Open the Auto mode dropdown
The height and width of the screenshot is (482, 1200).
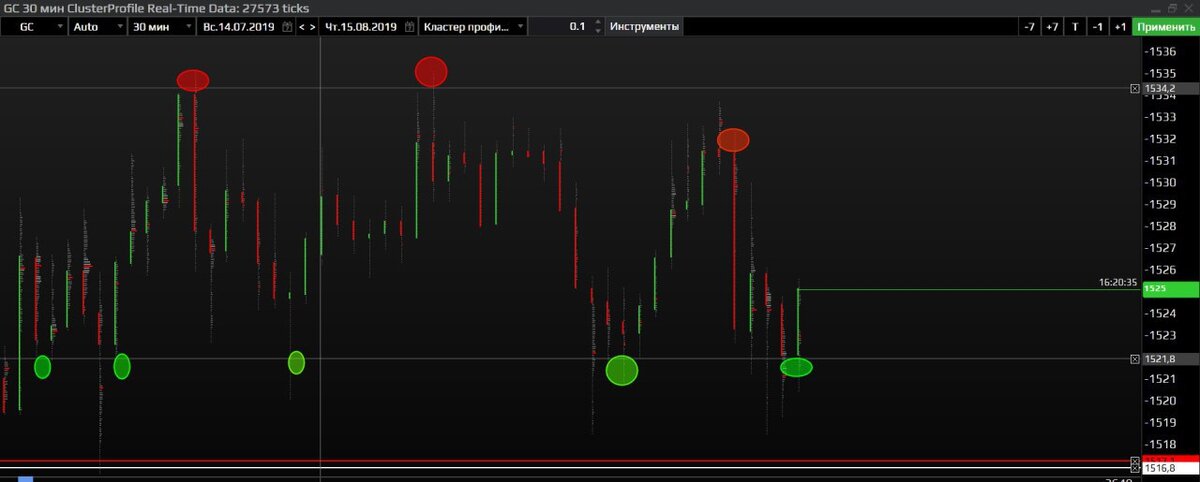coord(98,27)
